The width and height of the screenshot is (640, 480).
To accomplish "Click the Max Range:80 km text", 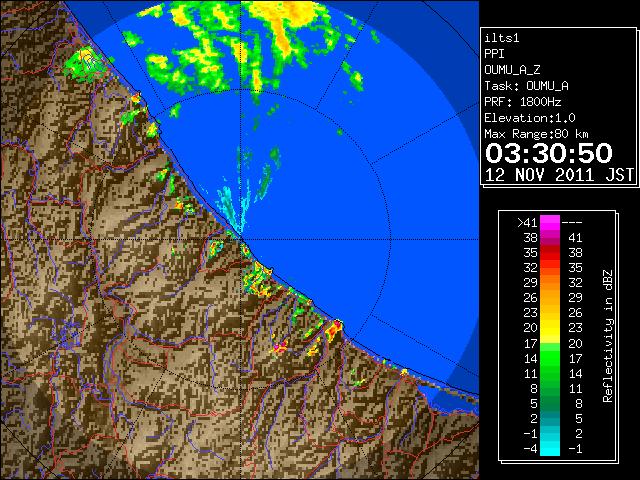I will [x=536, y=134].
